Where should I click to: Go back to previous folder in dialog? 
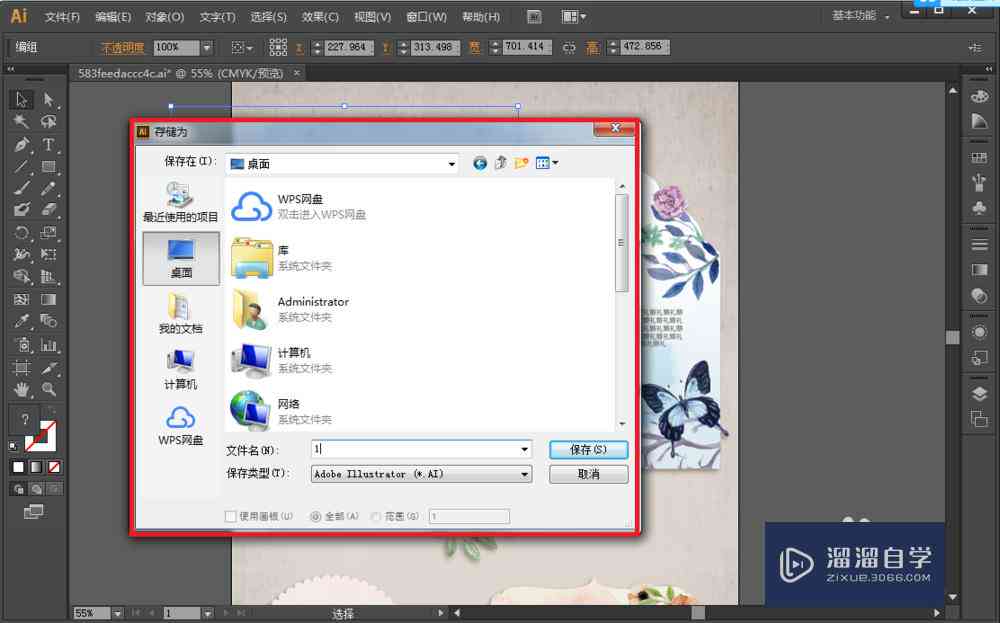(x=480, y=163)
